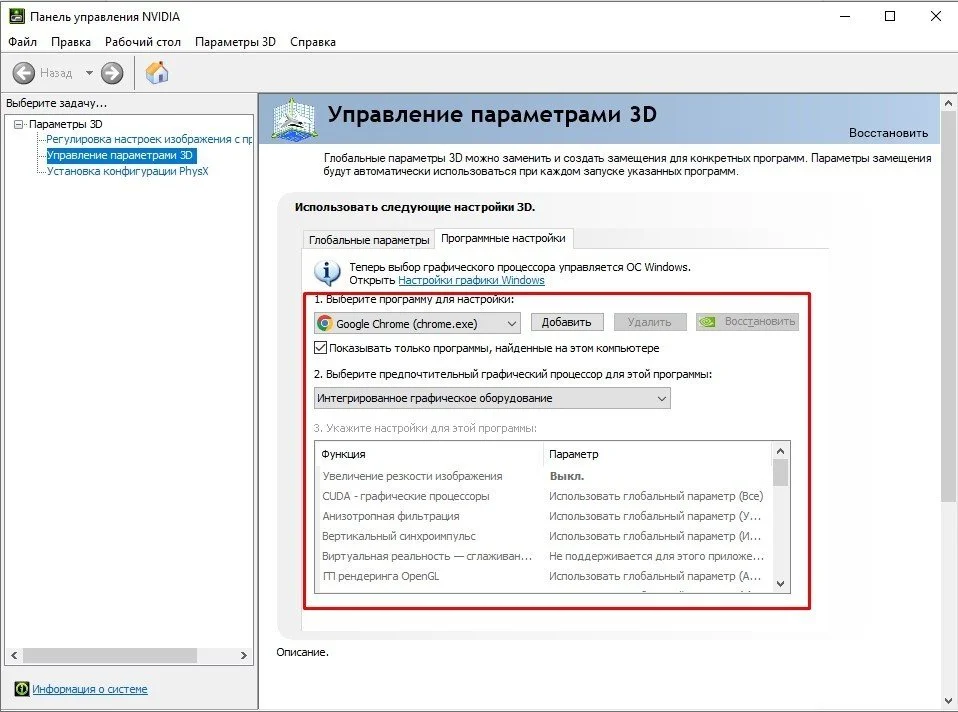Maximize the NVIDIA Control Panel window
The image size is (958, 712).
pos(890,17)
